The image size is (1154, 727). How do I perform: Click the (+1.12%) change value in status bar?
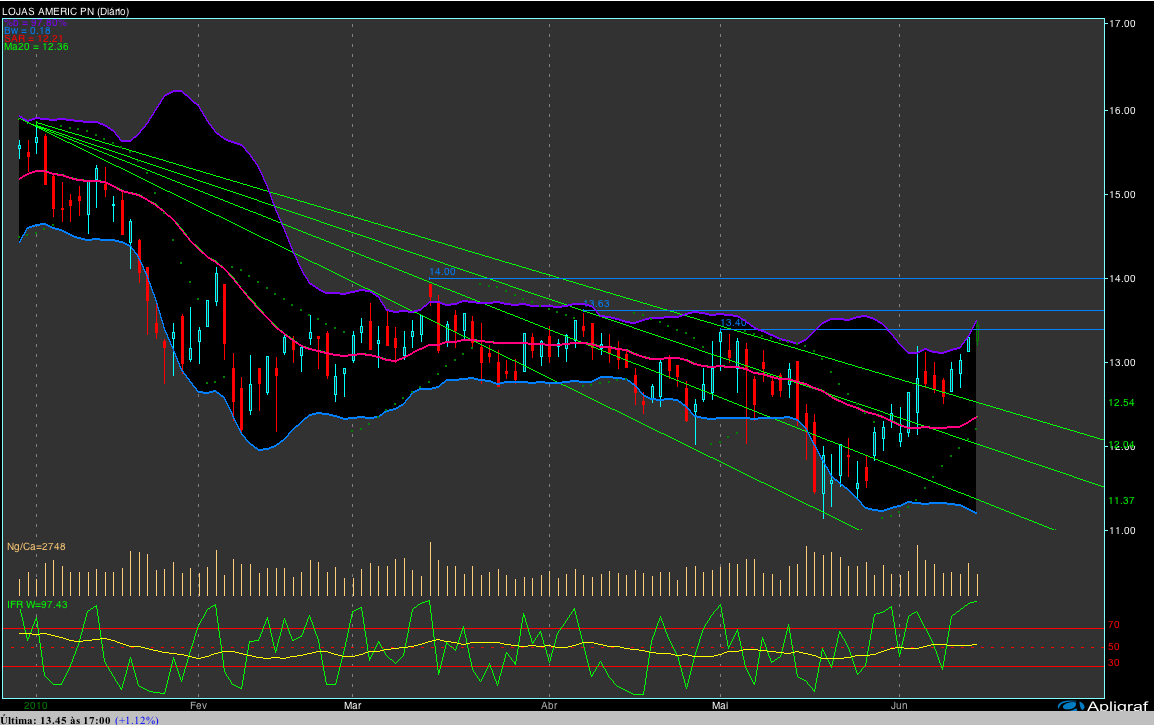click(x=136, y=720)
